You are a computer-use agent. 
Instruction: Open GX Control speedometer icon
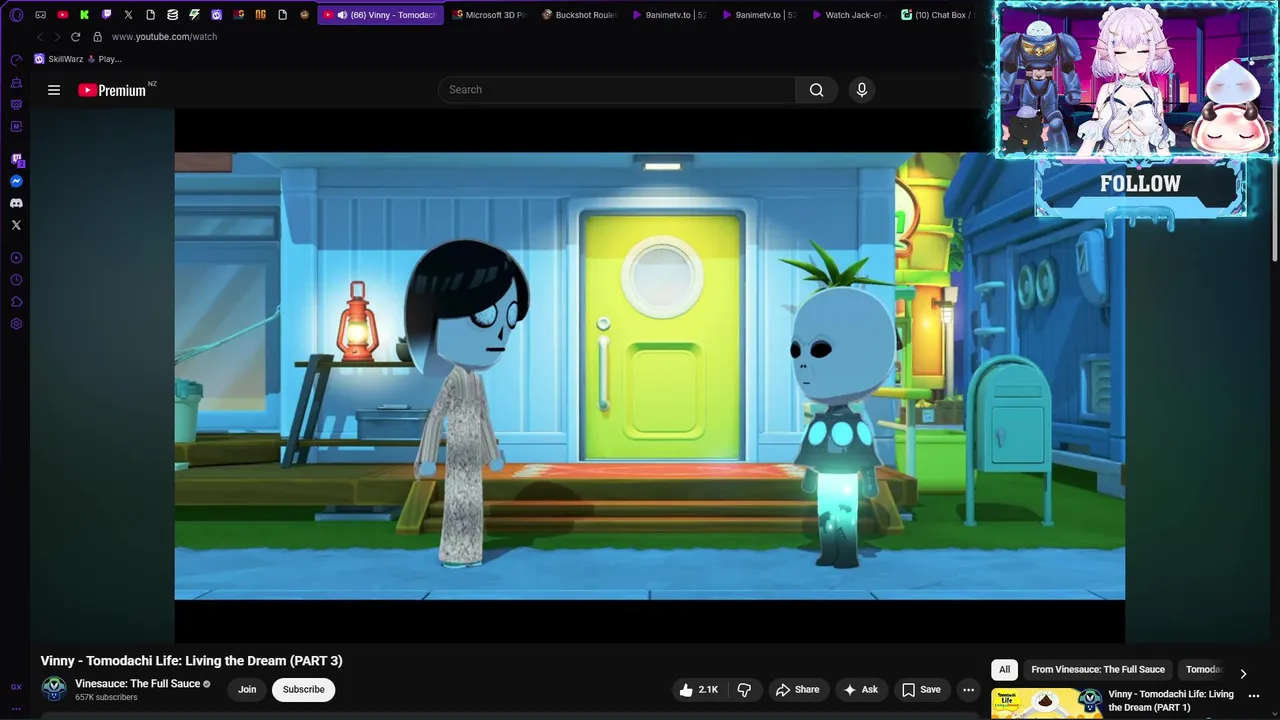(x=16, y=61)
